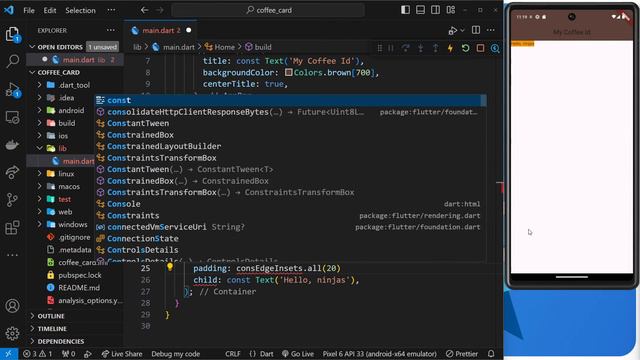Open Accounts menu icon
The width and height of the screenshot is (640, 360).
12,306
